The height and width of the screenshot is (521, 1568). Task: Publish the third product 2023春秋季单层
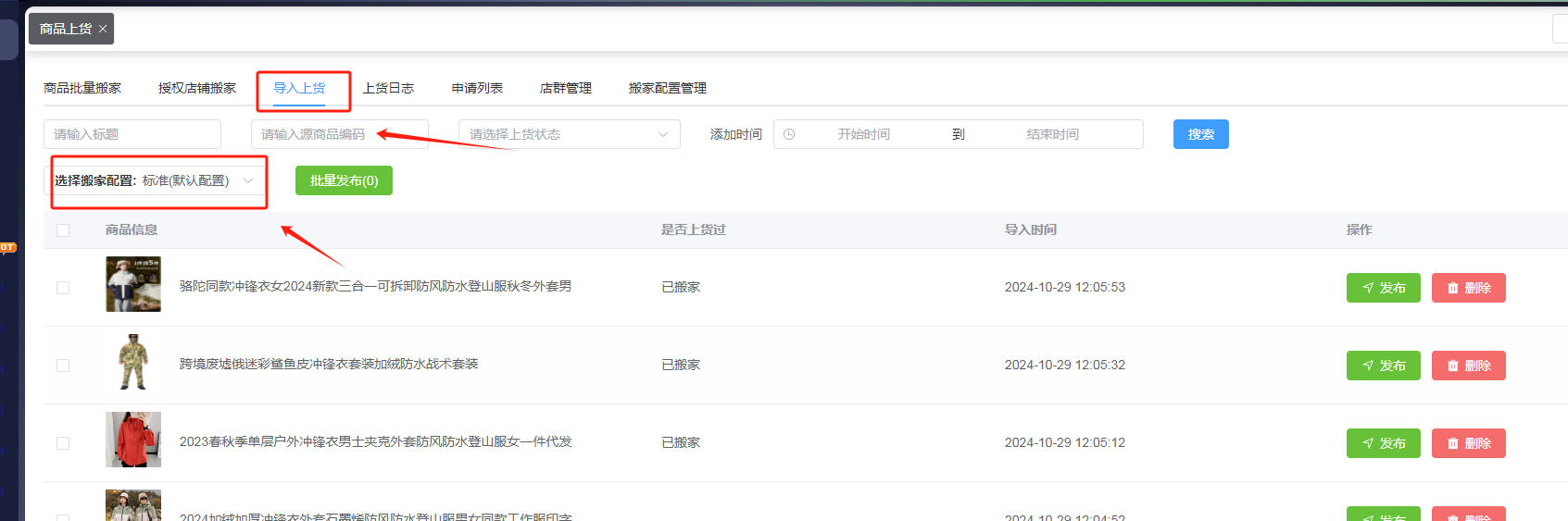click(1383, 443)
